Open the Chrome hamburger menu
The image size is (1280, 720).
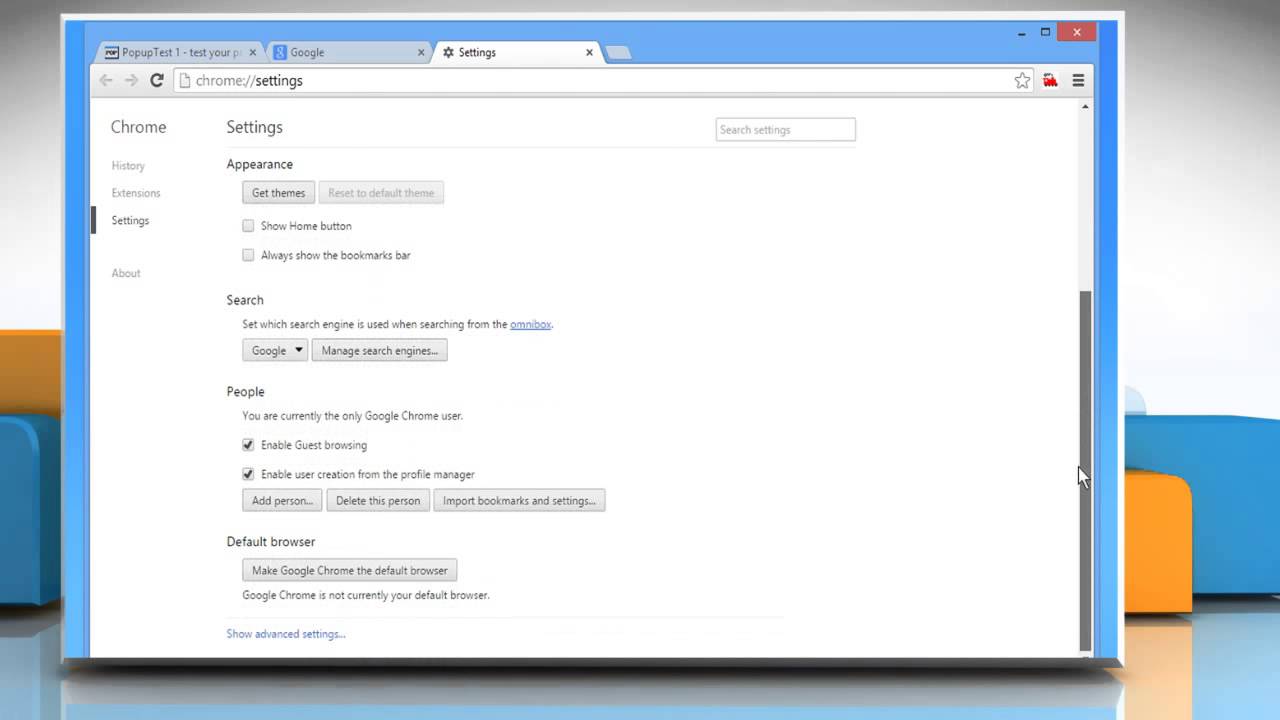pos(1078,81)
